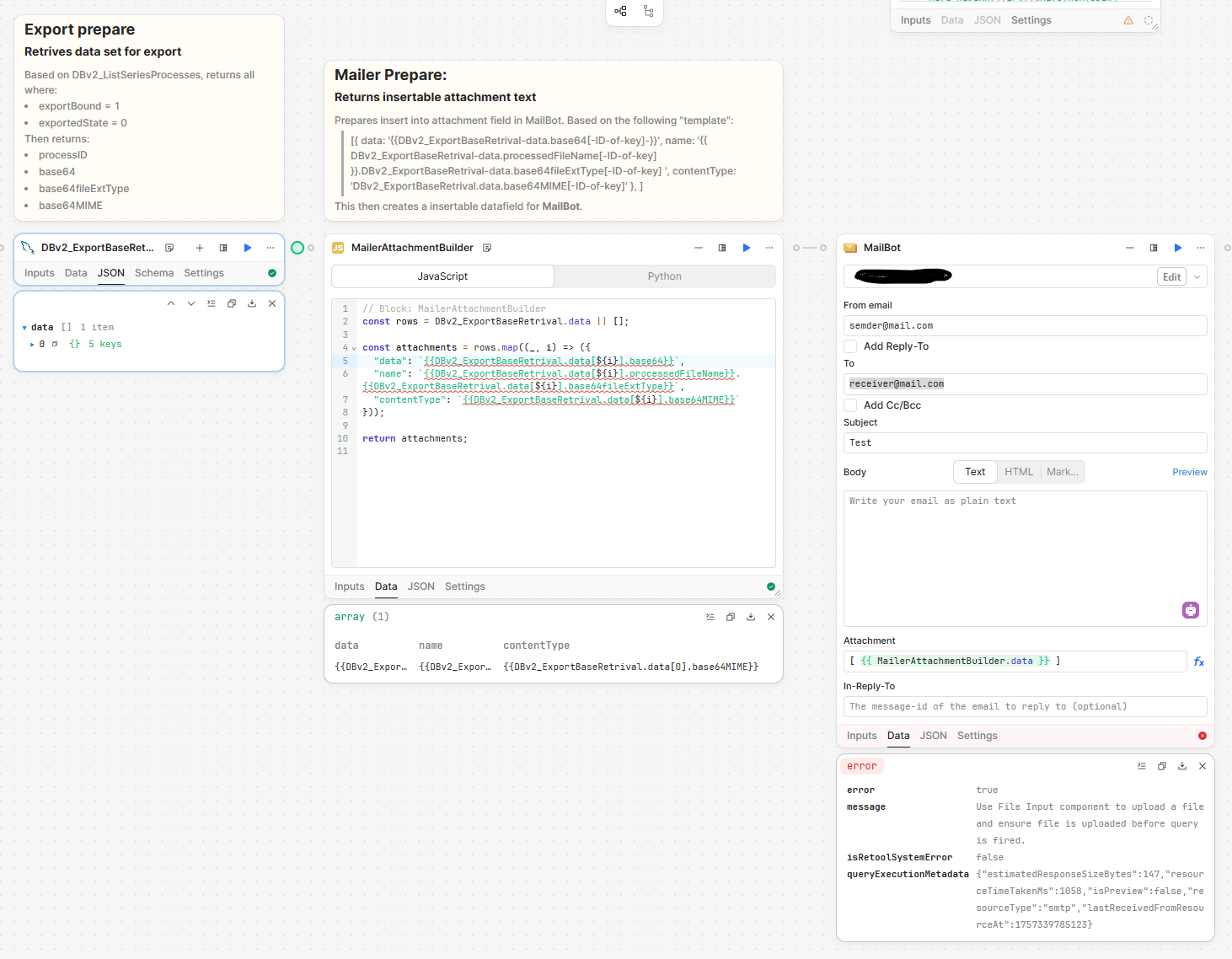Viewport: 1232px width, 959px height.
Task: Click into the Subject input field
Action: (1025, 443)
